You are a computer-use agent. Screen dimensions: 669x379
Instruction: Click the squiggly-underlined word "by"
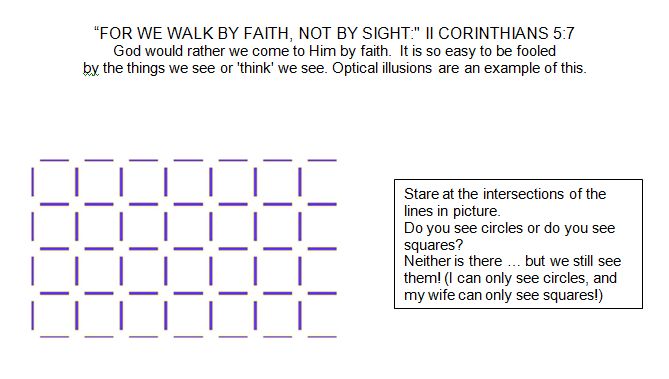[91, 68]
